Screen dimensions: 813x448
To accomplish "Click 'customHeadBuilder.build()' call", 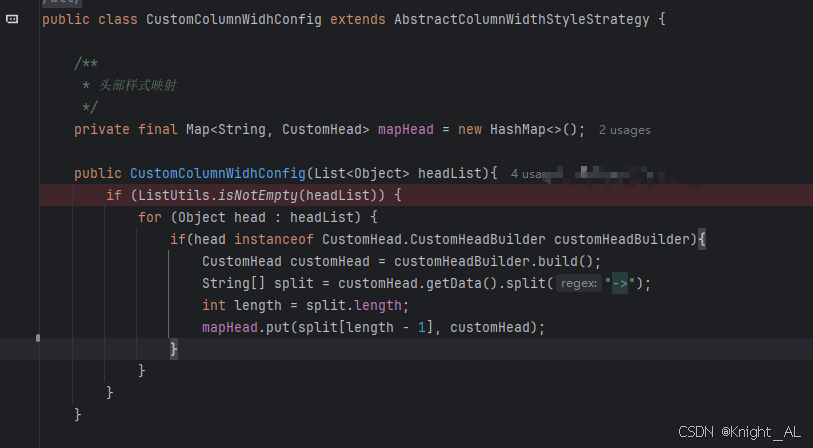I will [493, 261].
